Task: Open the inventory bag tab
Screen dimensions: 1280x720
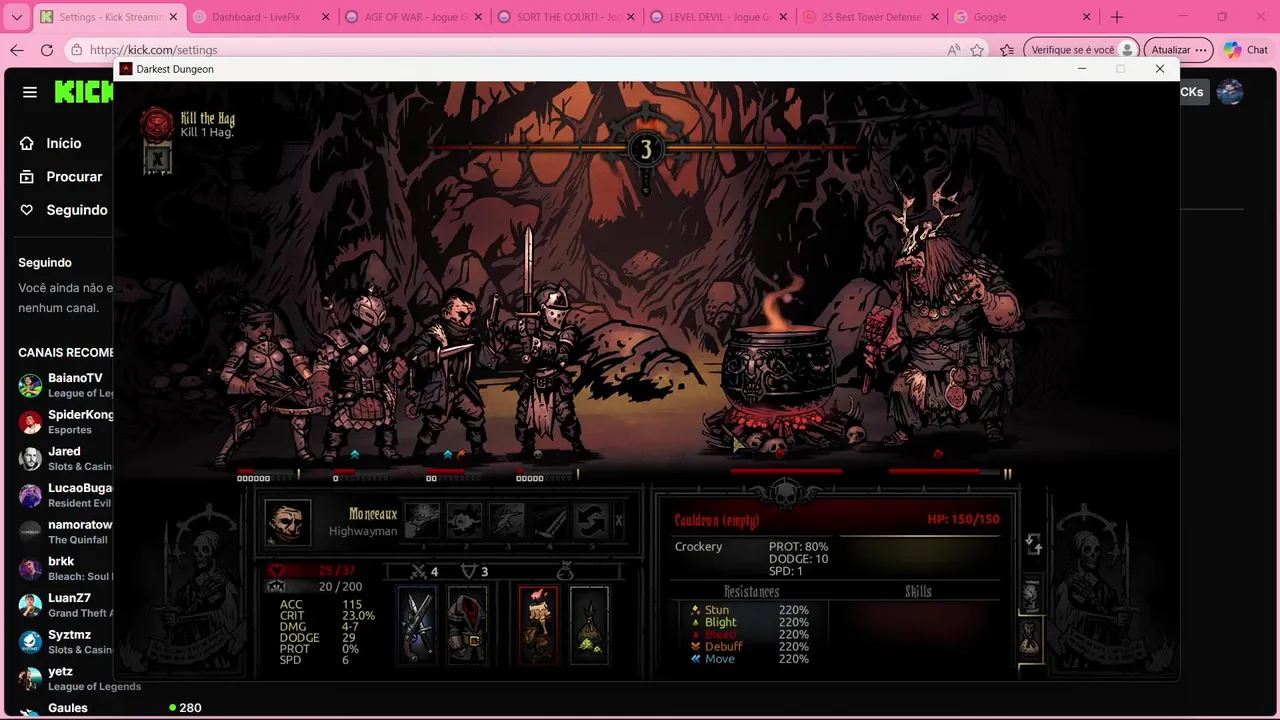Action: click(1031, 638)
